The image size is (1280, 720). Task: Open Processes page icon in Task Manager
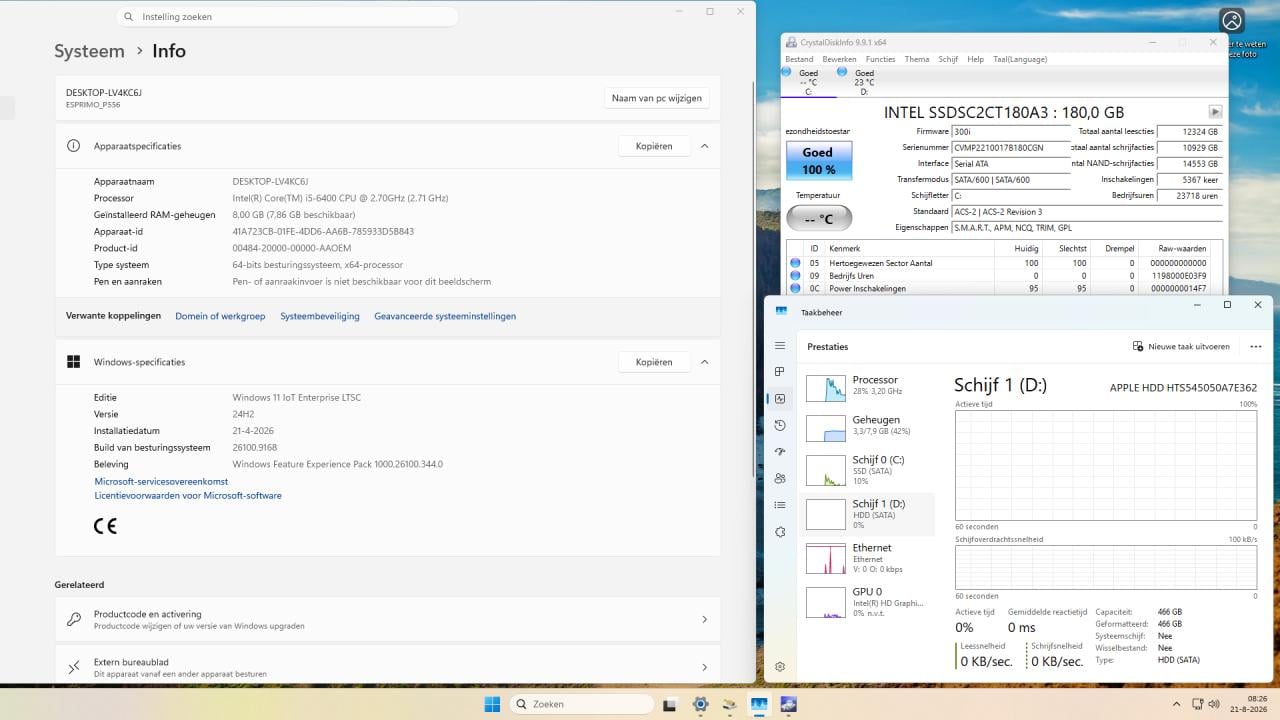(x=780, y=372)
